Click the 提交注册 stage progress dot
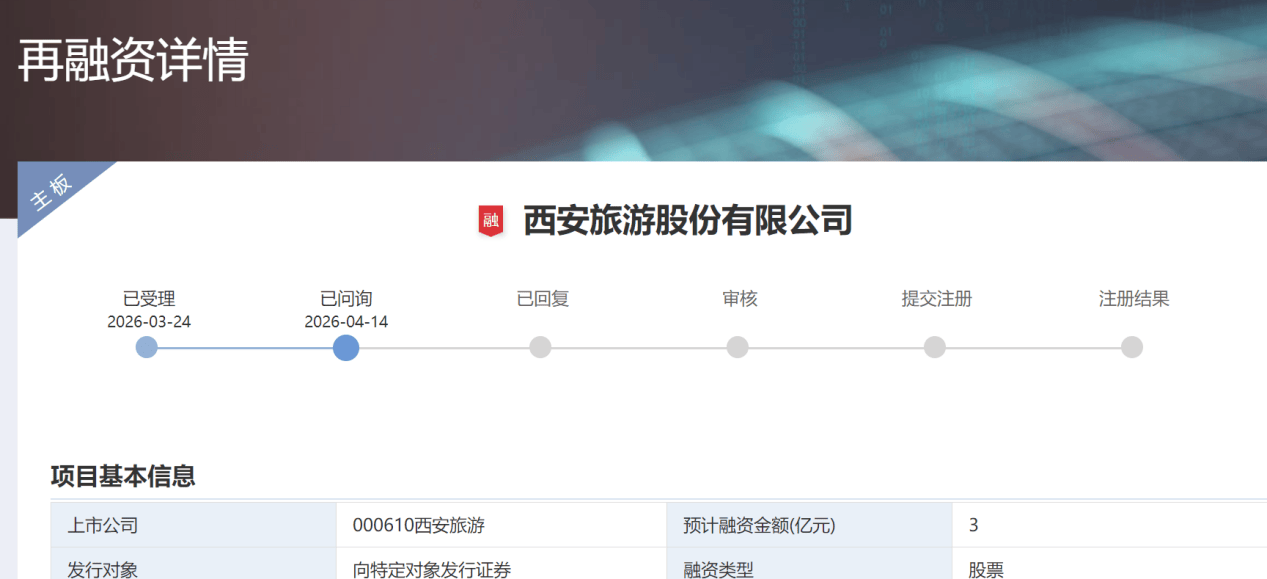This screenshot has height=579, width=1267. 935,347
